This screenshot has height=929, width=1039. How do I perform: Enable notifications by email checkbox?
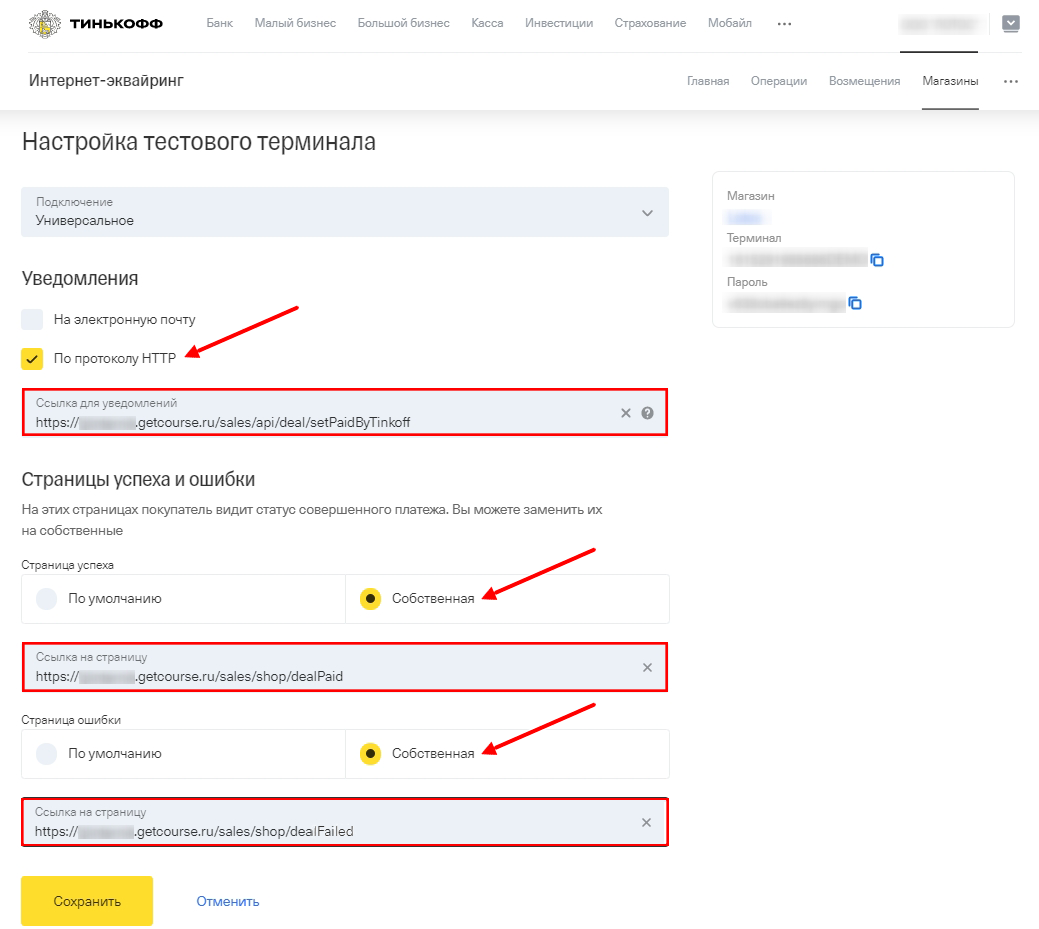(x=32, y=319)
